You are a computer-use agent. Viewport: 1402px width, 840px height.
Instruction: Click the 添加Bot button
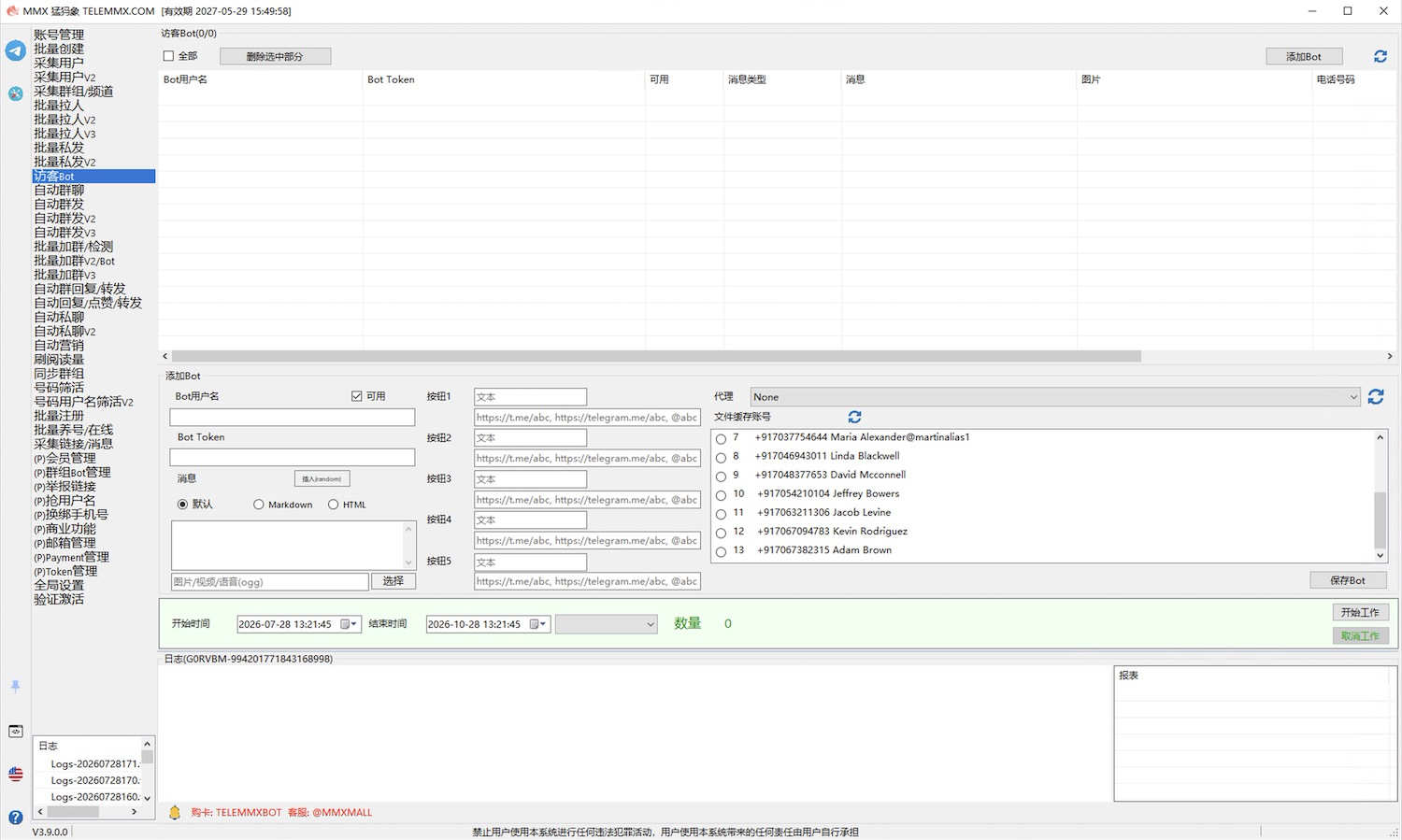(x=1304, y=57)
